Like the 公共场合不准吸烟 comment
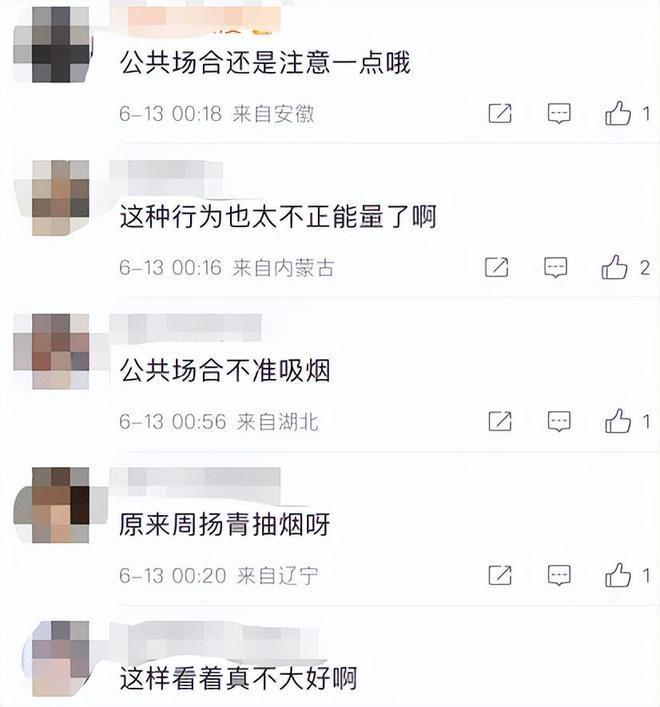 point(618,421)
